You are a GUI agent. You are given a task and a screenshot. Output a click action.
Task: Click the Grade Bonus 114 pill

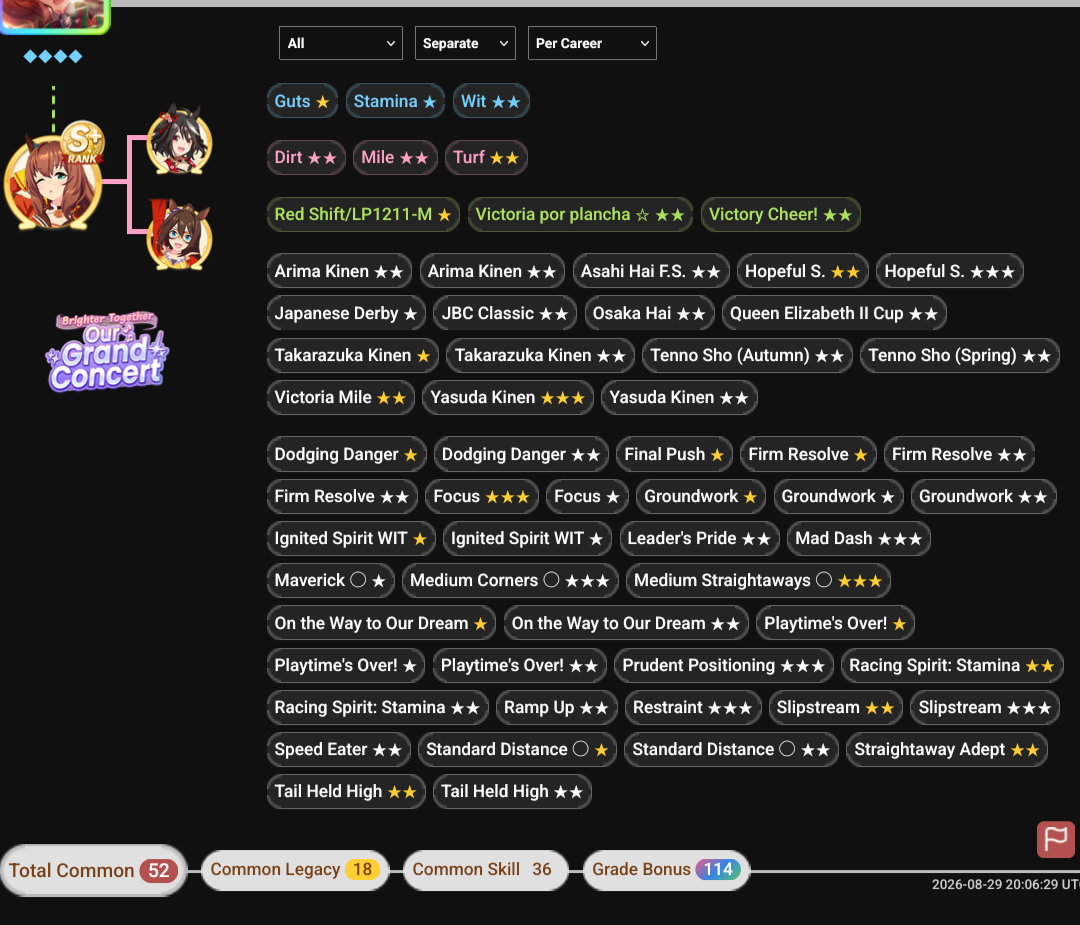tap(666, 870)
